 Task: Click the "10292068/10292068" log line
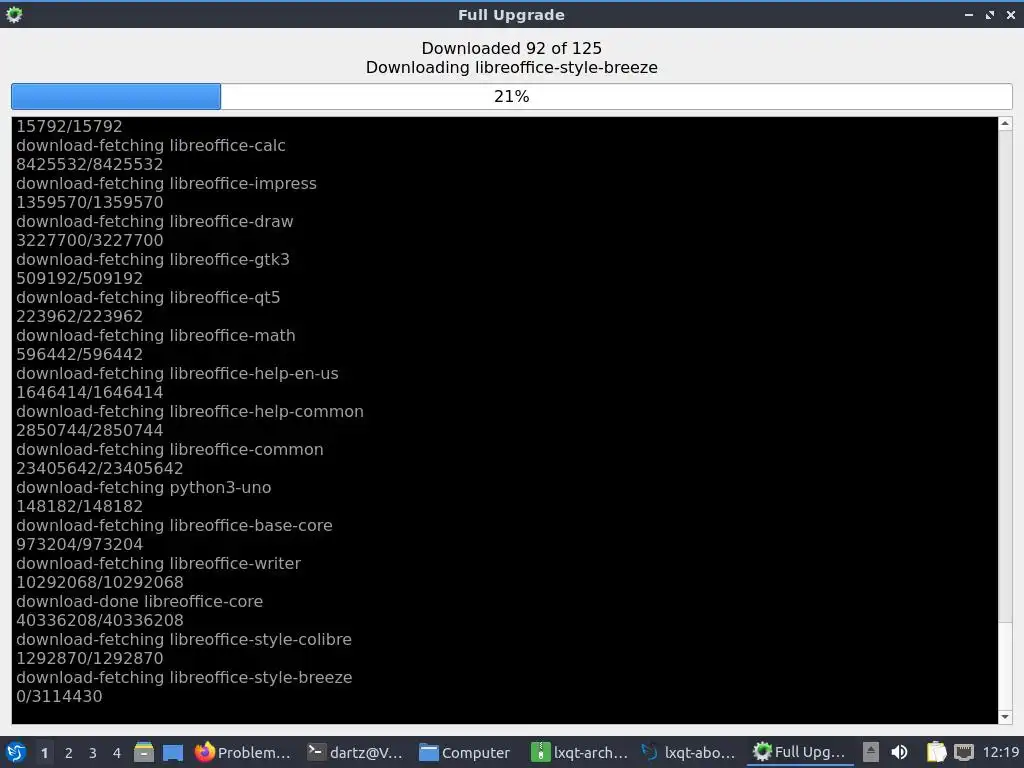click(x=100, y=583)
